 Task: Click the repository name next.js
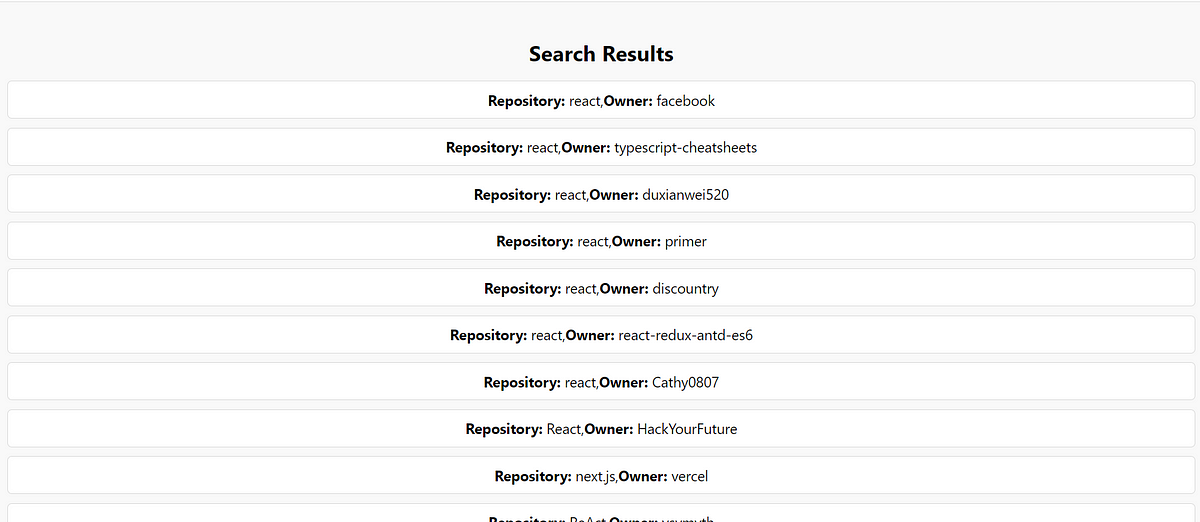click(595, 477)
